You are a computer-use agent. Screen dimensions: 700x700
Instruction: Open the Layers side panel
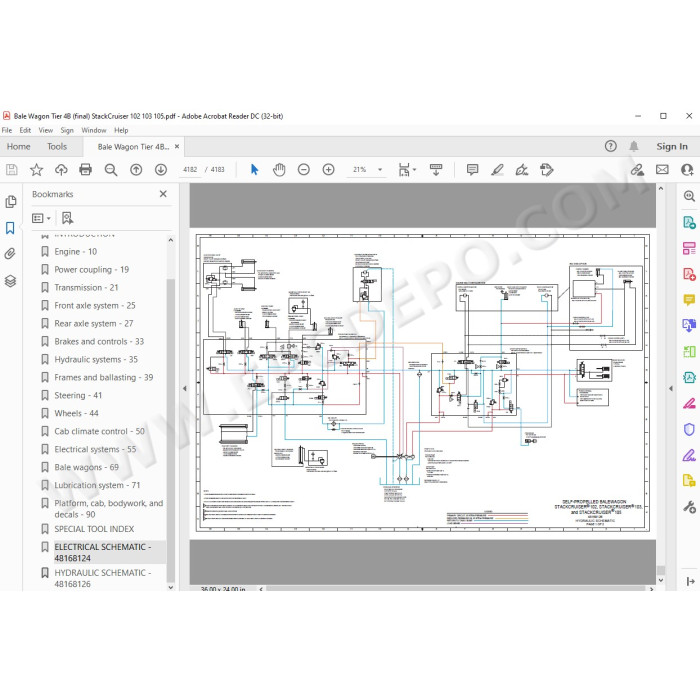pos(10,281)
